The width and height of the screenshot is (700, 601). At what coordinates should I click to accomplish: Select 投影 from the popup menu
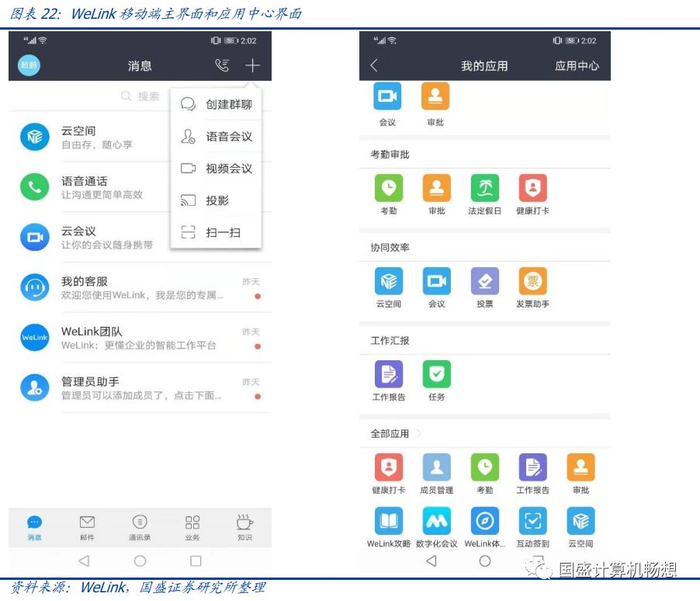pos(217,200)
